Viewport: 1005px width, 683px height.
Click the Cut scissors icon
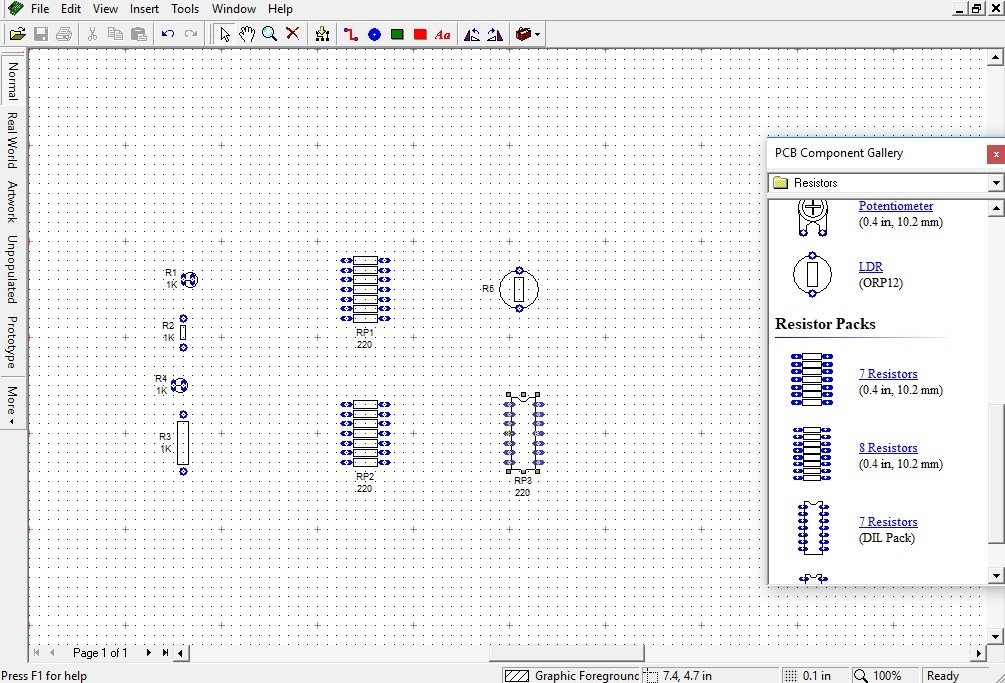[92, 34]
